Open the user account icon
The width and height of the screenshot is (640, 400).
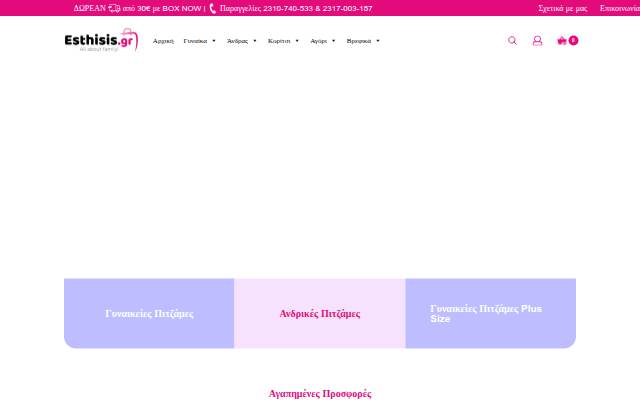click(x=538, y=40)
